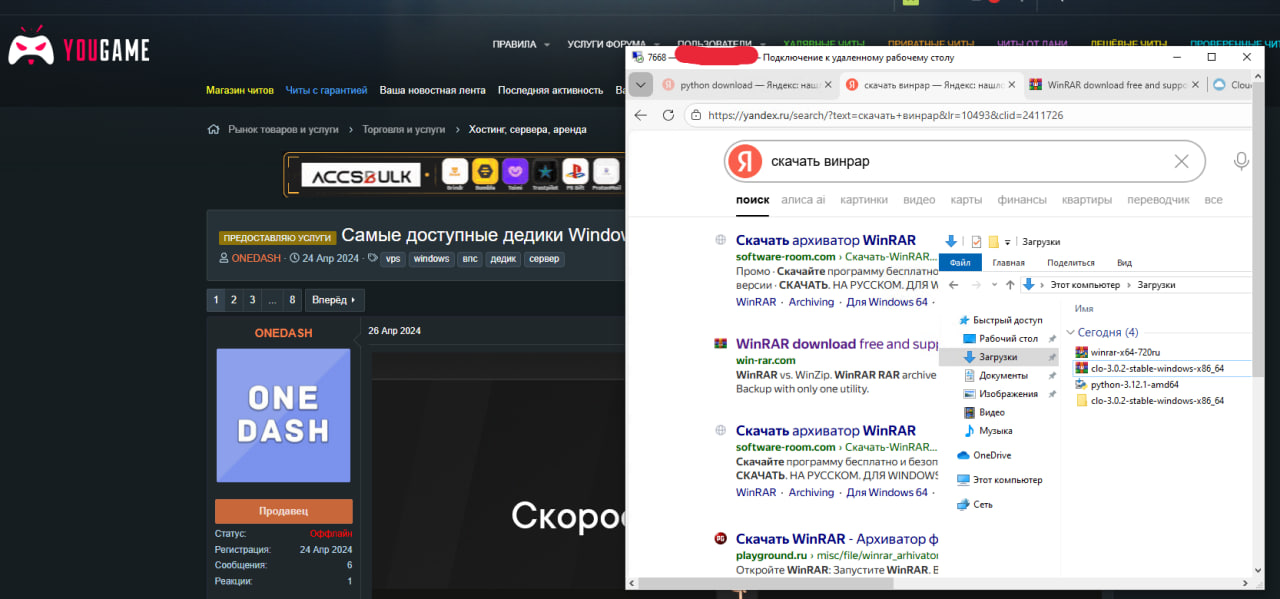
Task: Switch to the python download browser tab
Action: 743,85
